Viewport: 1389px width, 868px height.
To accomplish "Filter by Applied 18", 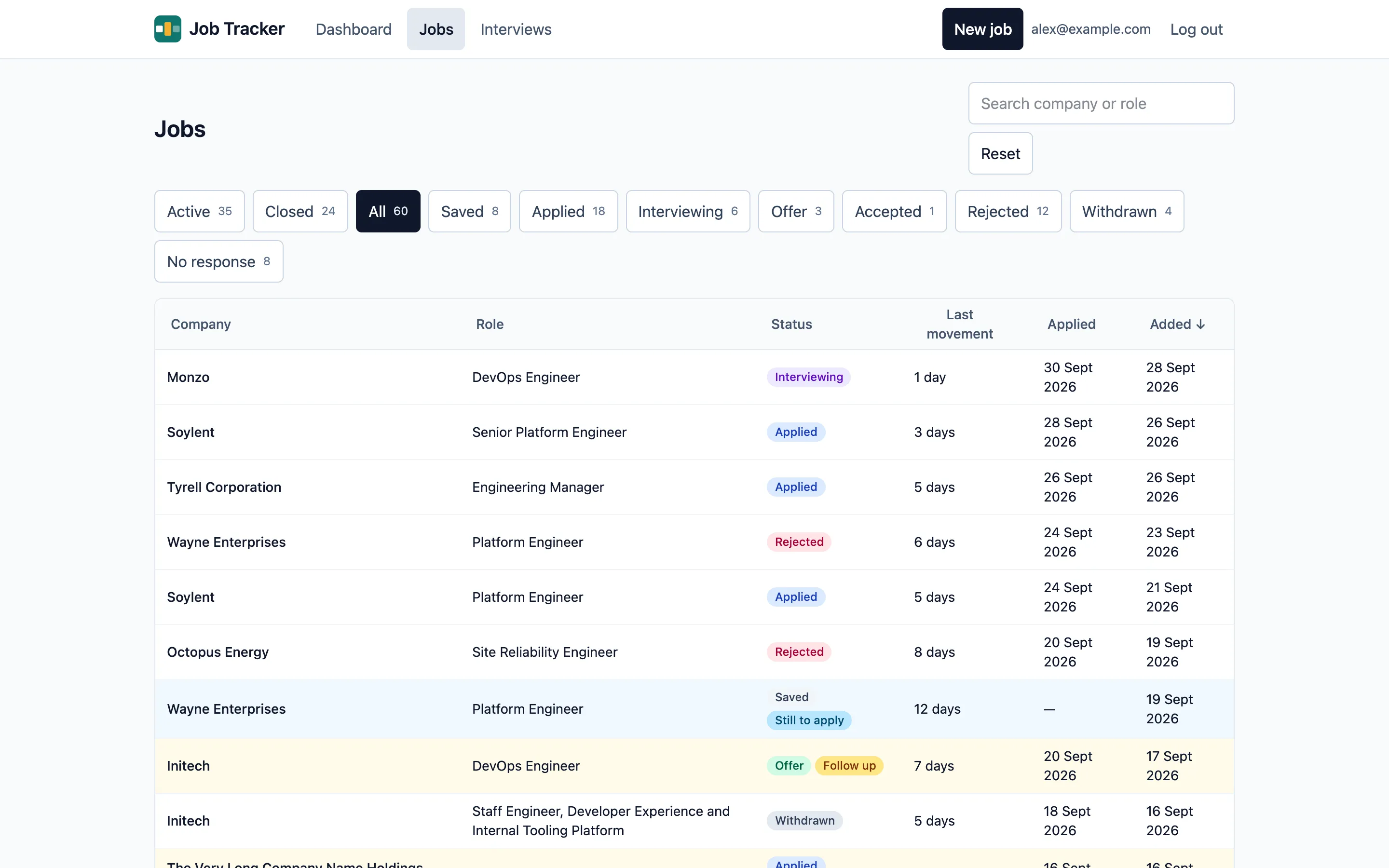I will pos(568,211).
